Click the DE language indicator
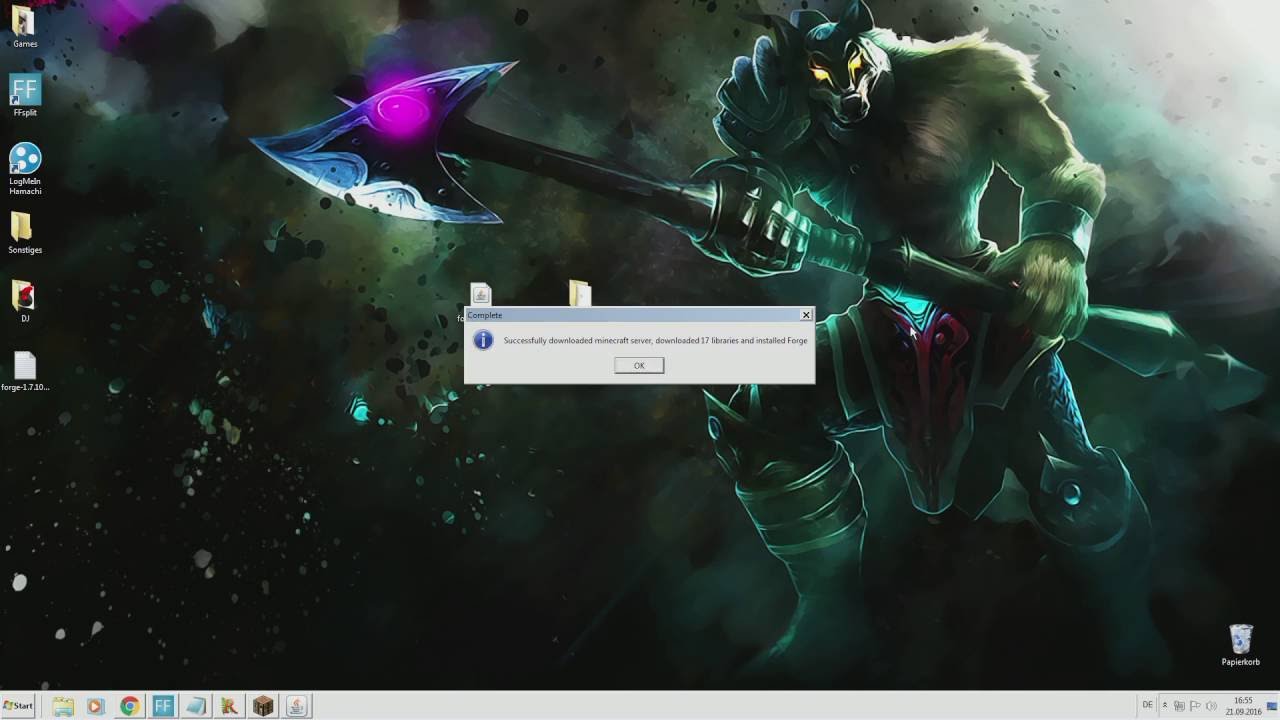Screen dimensions: 1280x720 (1147, 705)
